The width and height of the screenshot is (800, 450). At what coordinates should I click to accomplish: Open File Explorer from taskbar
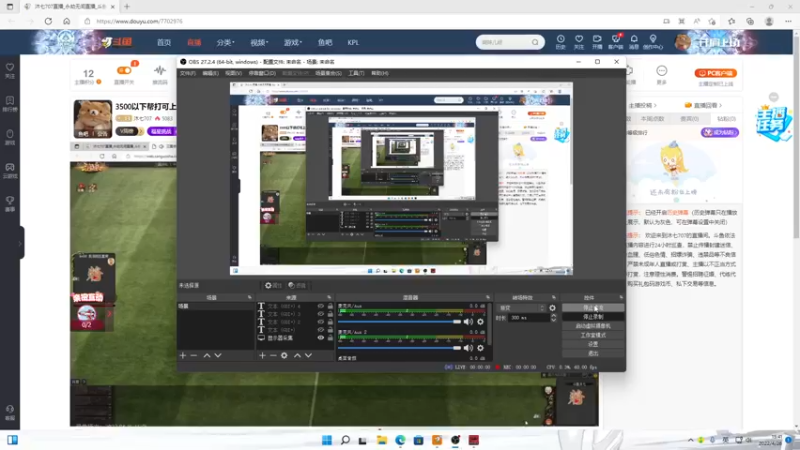(382, 440)
